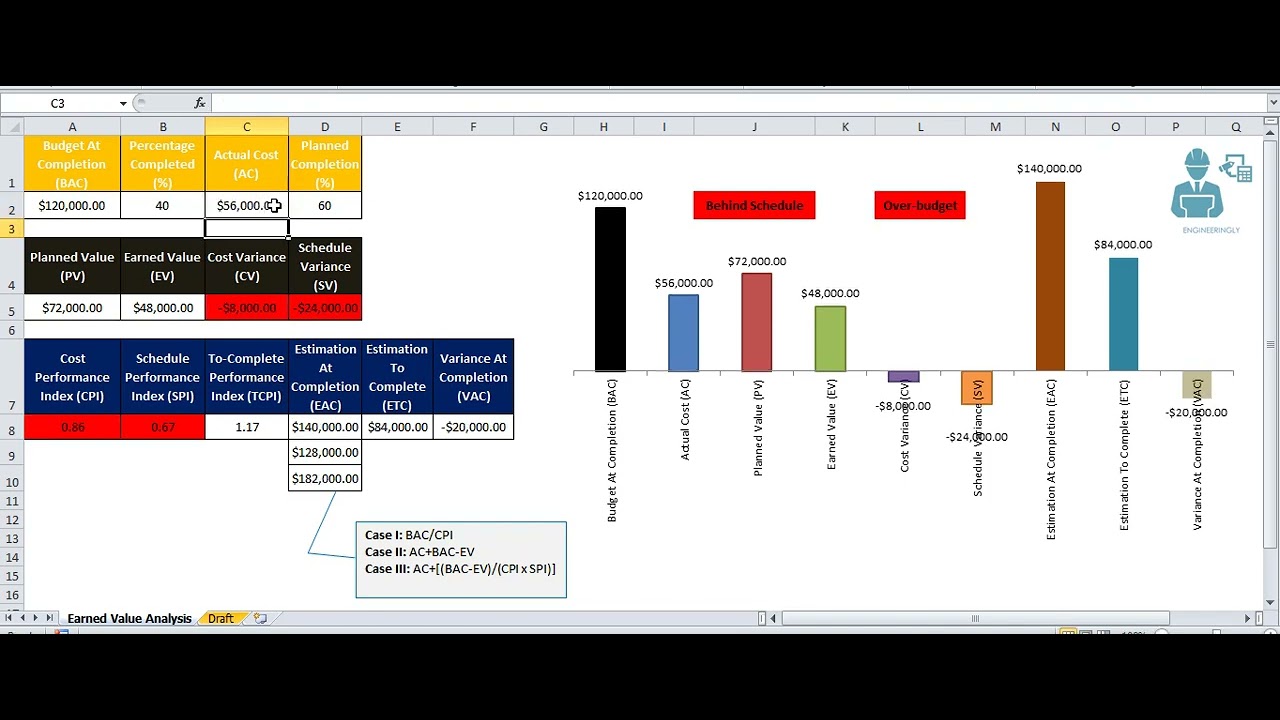This screenshot has width=1280, height=720.
Task: Select Planned Value cell $72,000.00
Action: click(72, 308)
